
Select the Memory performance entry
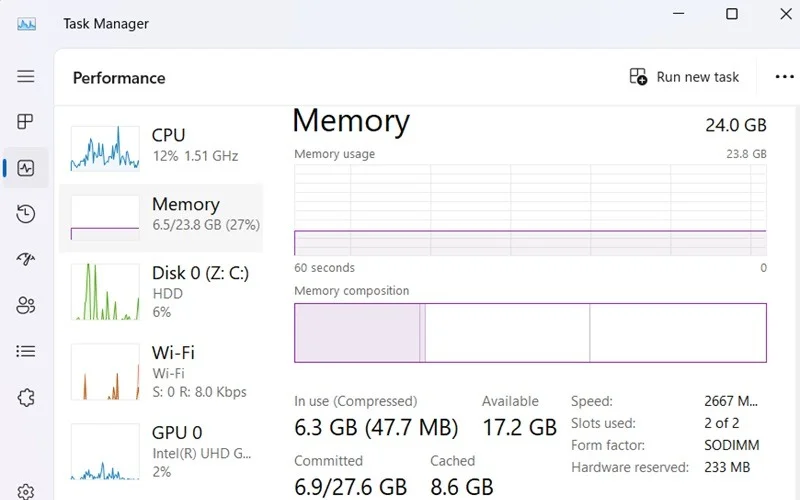tap(161, 218)
